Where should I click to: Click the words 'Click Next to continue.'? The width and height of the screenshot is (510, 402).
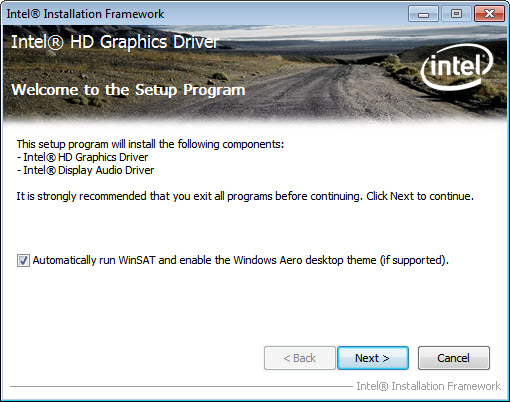420,196
